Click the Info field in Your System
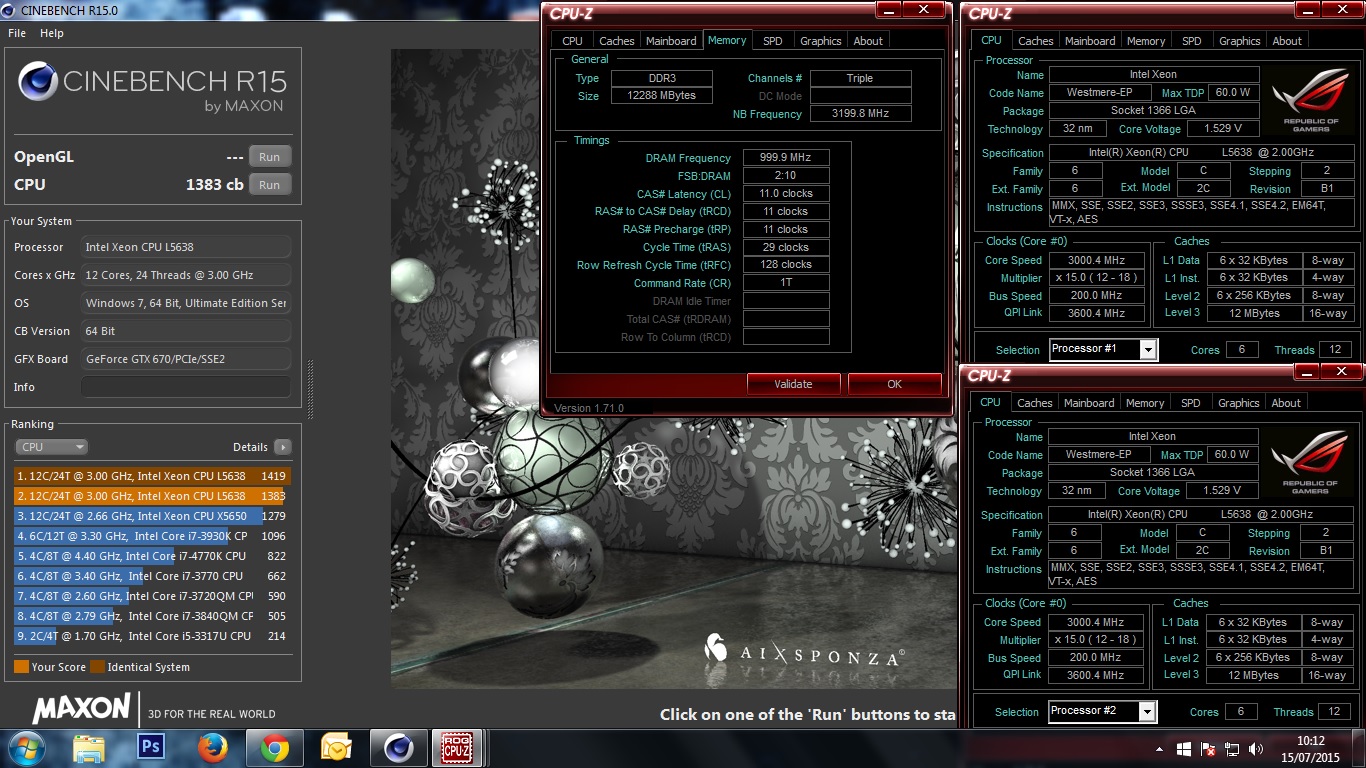 186,387
